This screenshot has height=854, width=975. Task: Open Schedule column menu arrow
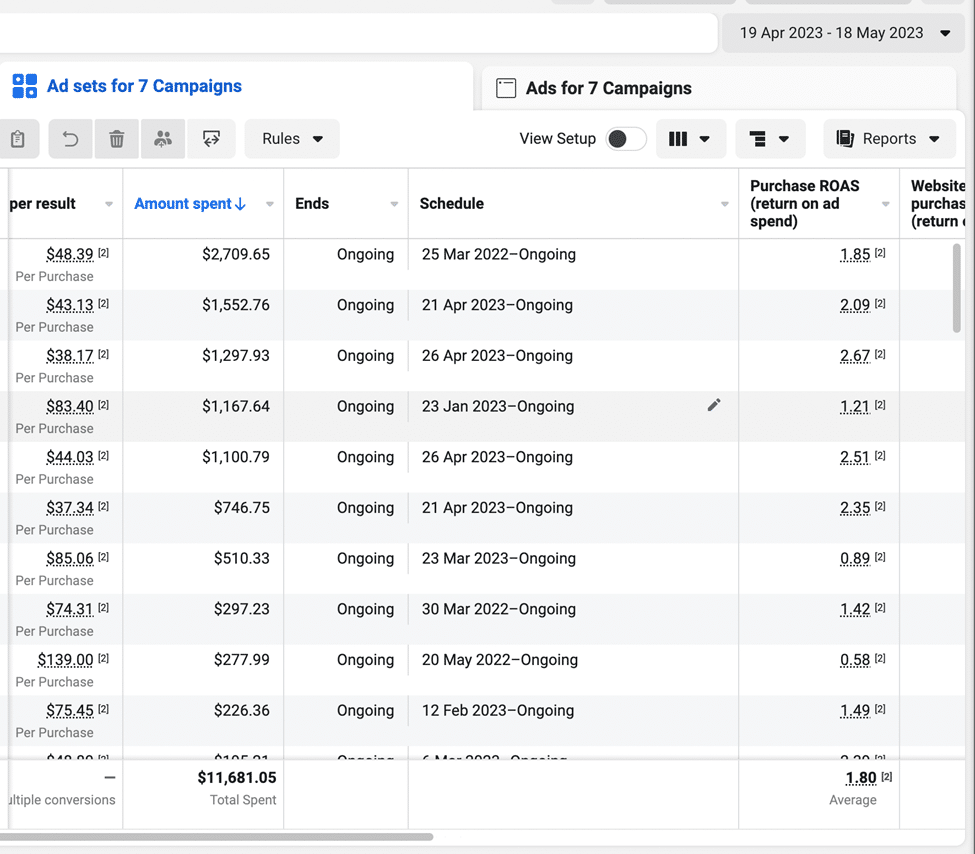724,204
